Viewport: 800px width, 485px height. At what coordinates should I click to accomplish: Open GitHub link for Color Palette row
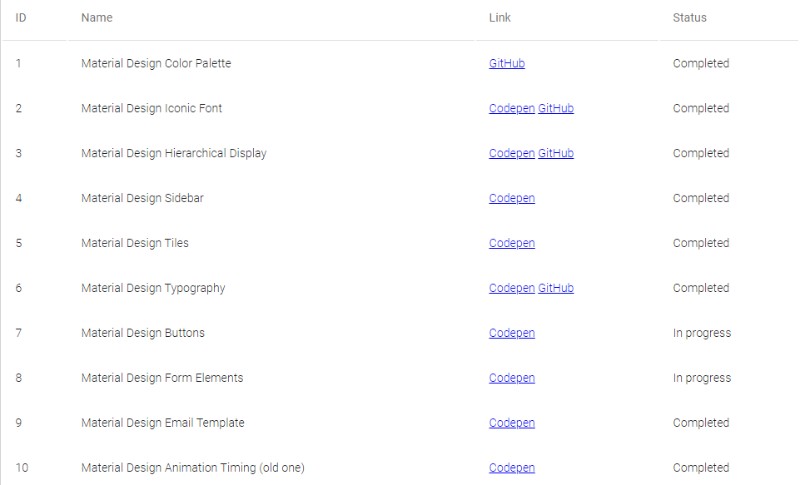(x=507, y=63)
